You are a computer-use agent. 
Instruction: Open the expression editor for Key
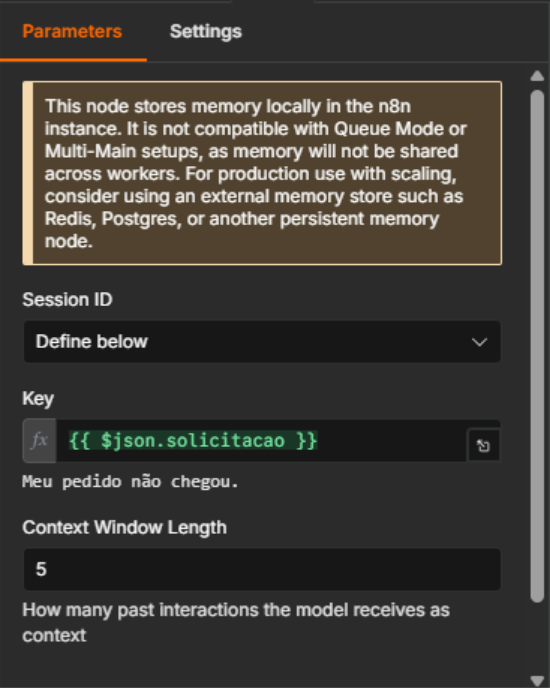point(483,446)
